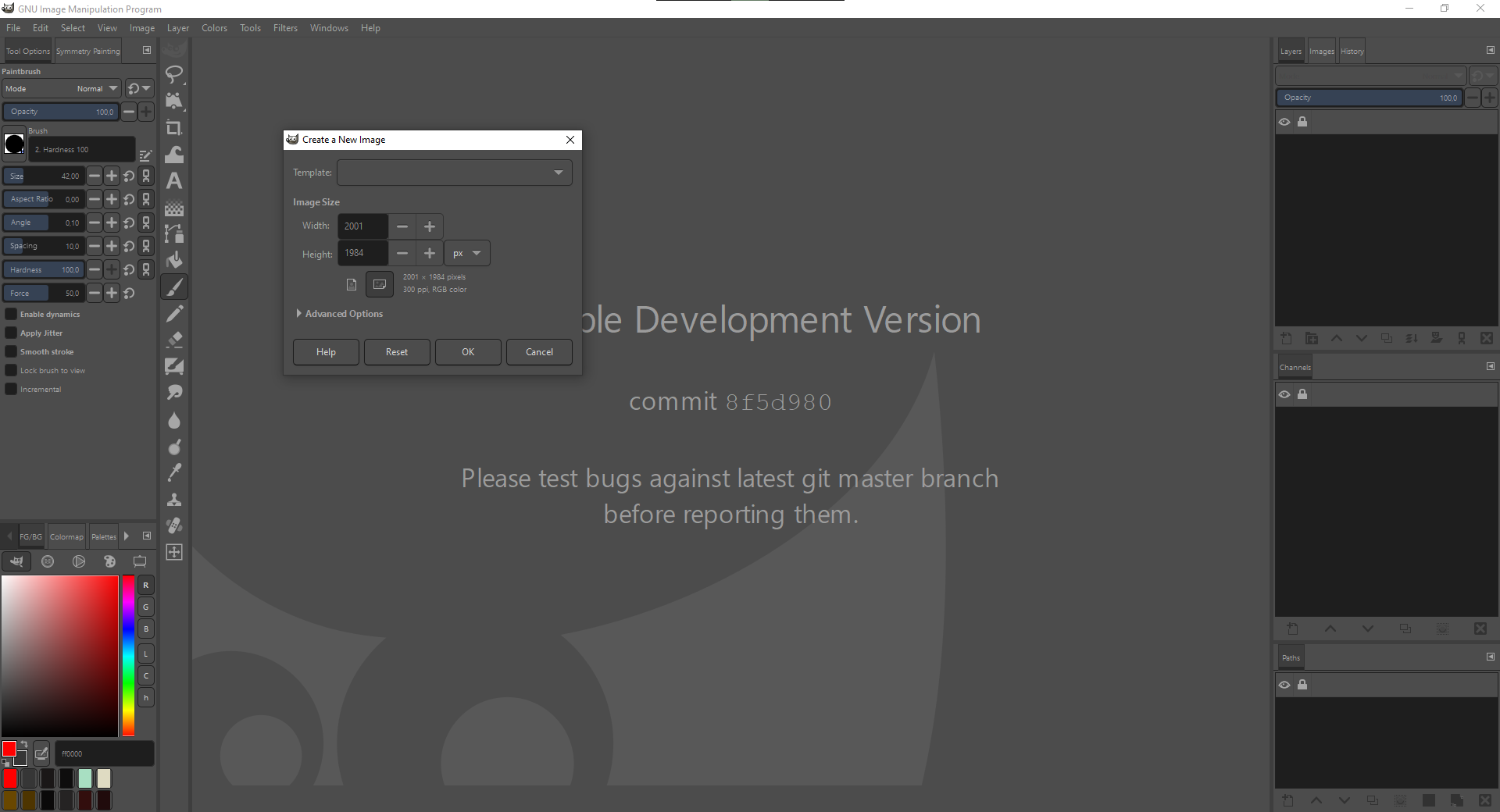The image size is (1500, 812).
Task: Open the Filters menu
Action: click(x=285, y=28)
